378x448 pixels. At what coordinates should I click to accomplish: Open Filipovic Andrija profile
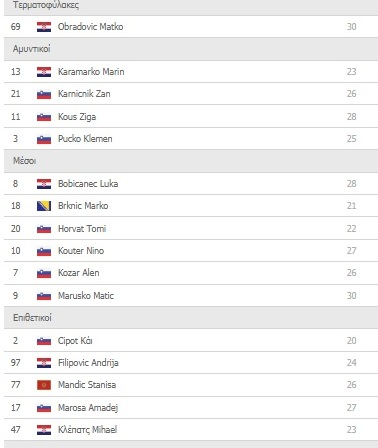[x=88, y=363]
